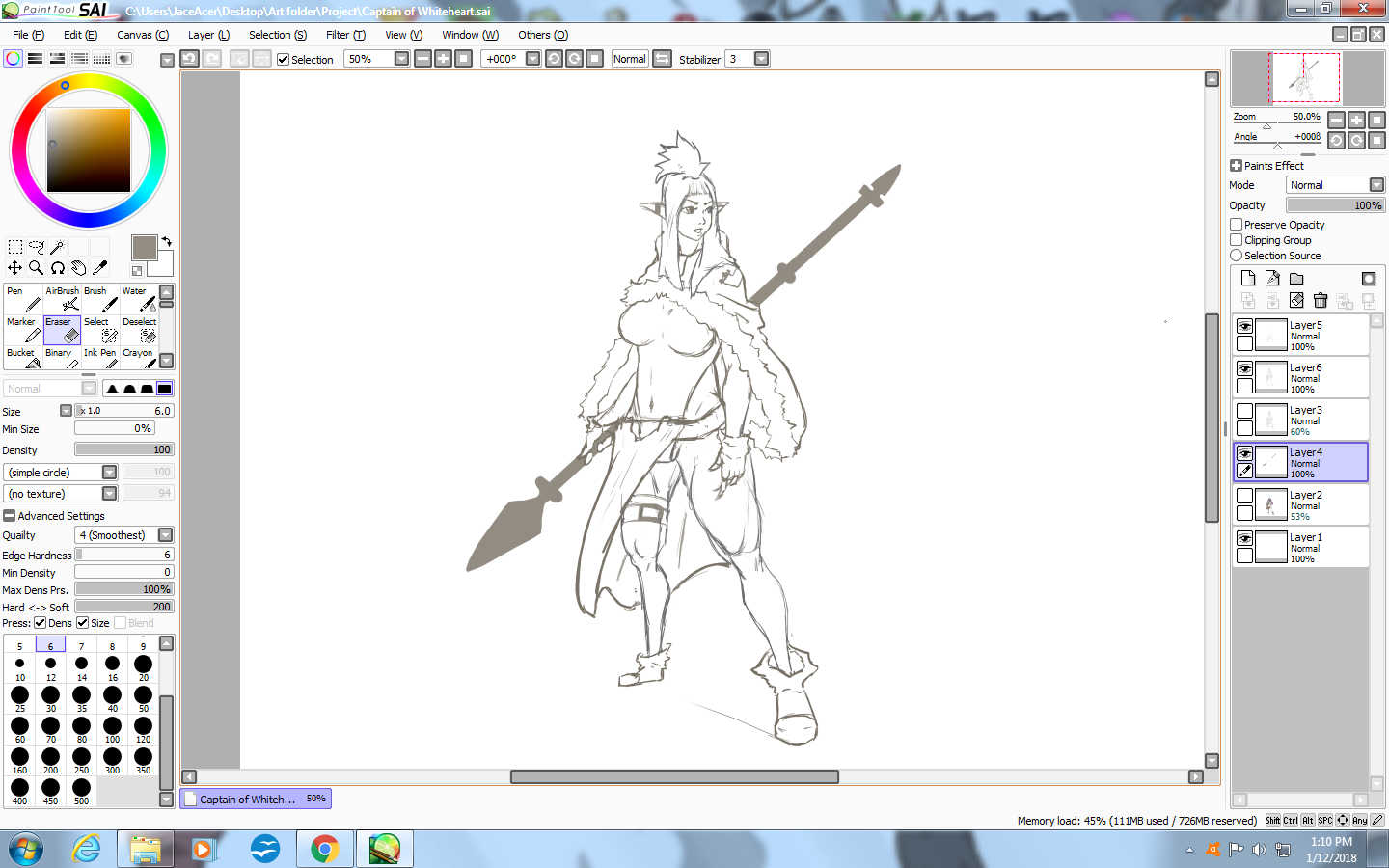Create a new layer folder
1389x868 pixels.
(x=1296, y=279)
